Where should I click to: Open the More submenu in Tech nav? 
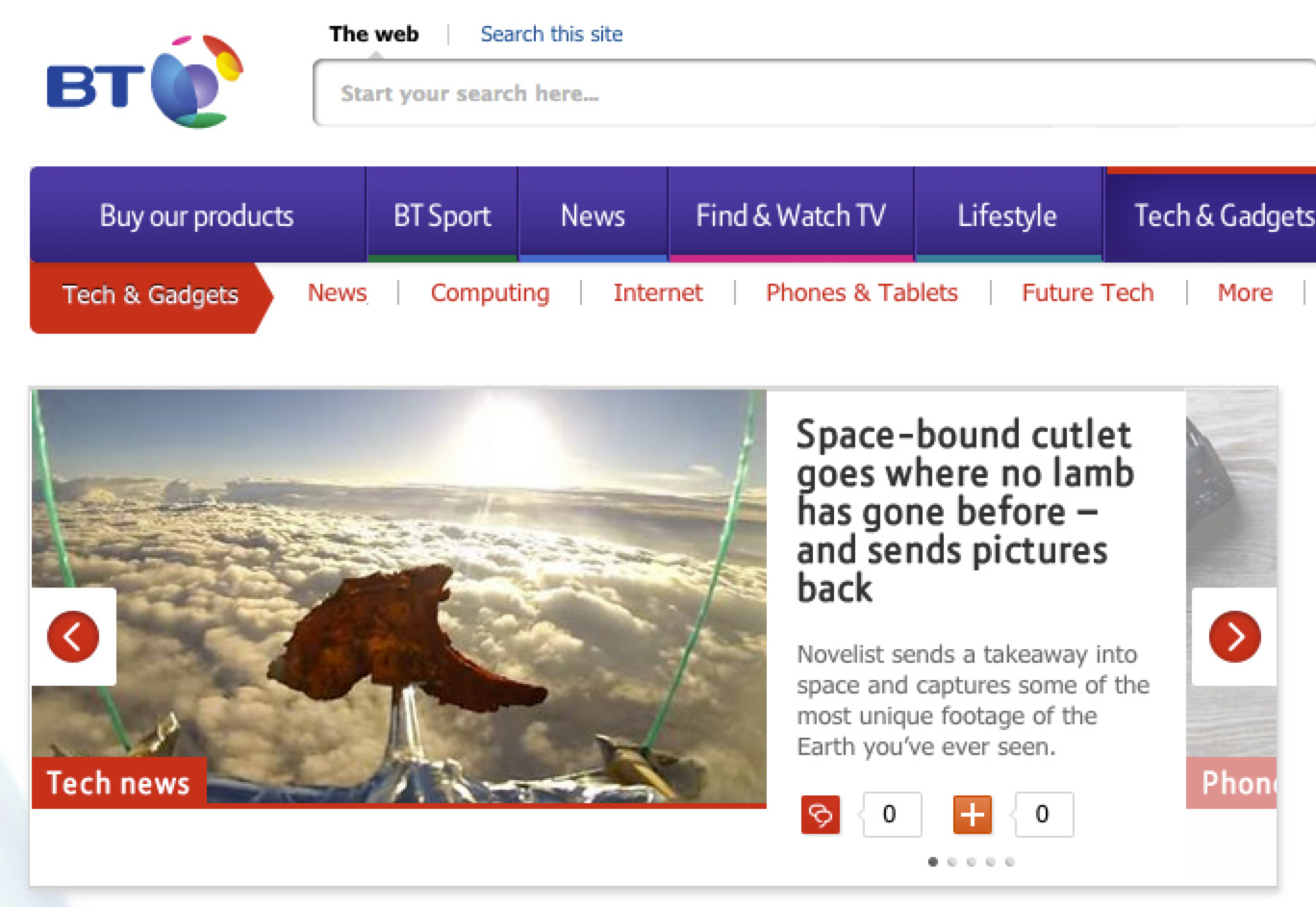tap(1245, 292)
